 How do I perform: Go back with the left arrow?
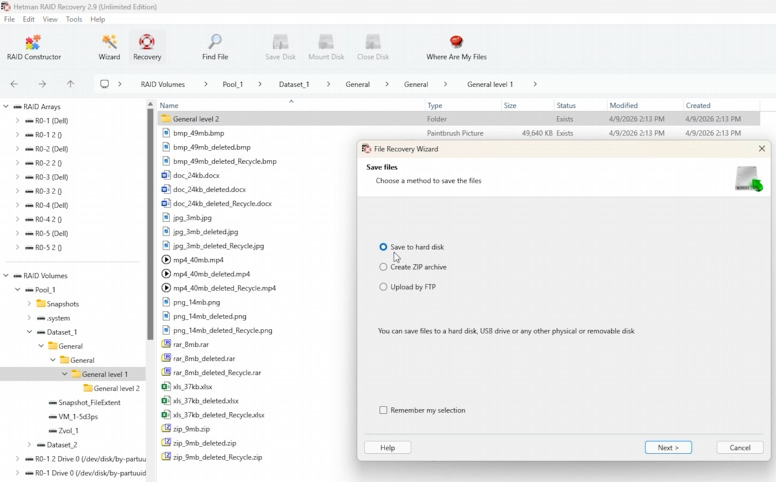point(14,84)
